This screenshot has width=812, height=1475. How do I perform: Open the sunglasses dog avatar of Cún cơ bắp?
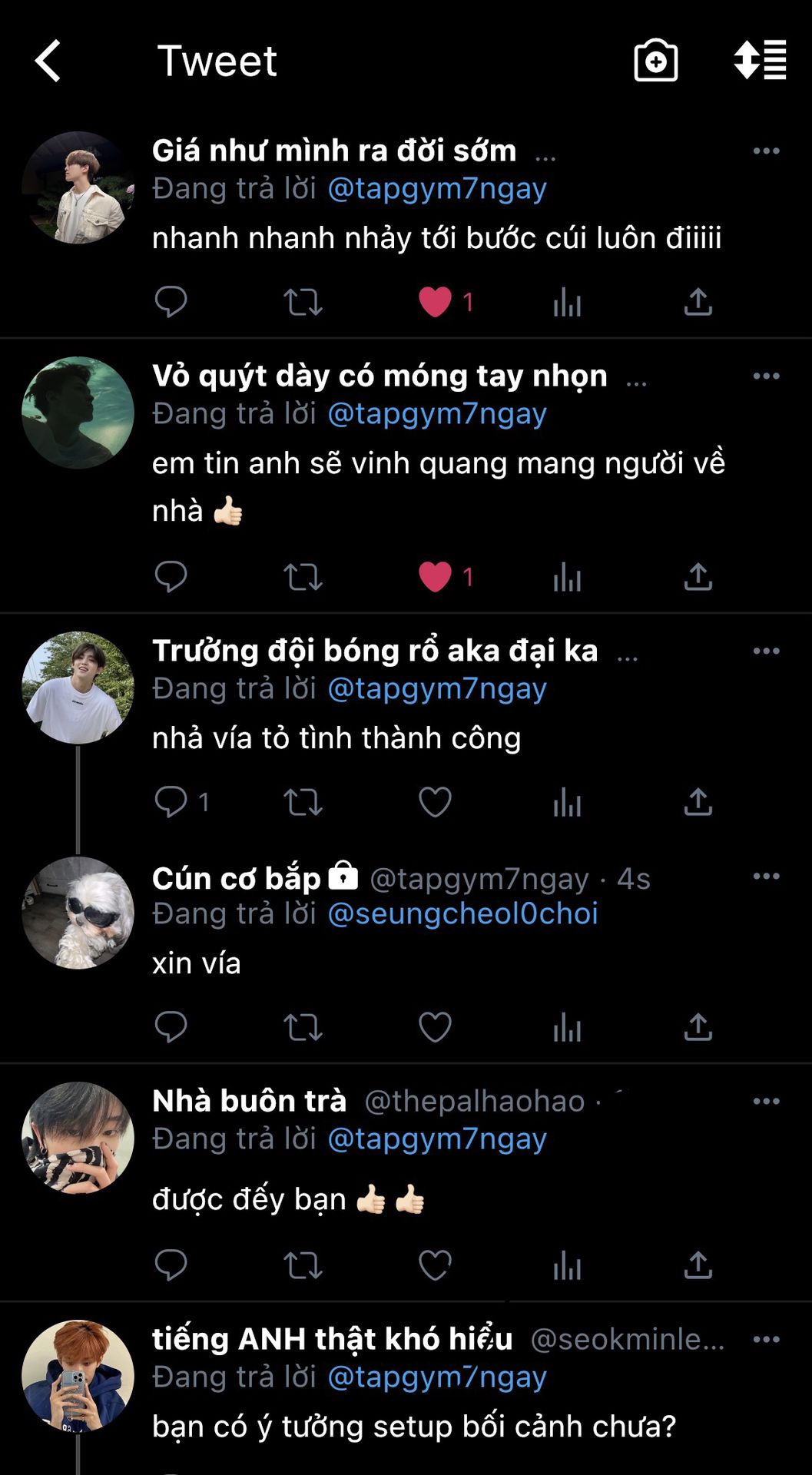tap(78, 913)
